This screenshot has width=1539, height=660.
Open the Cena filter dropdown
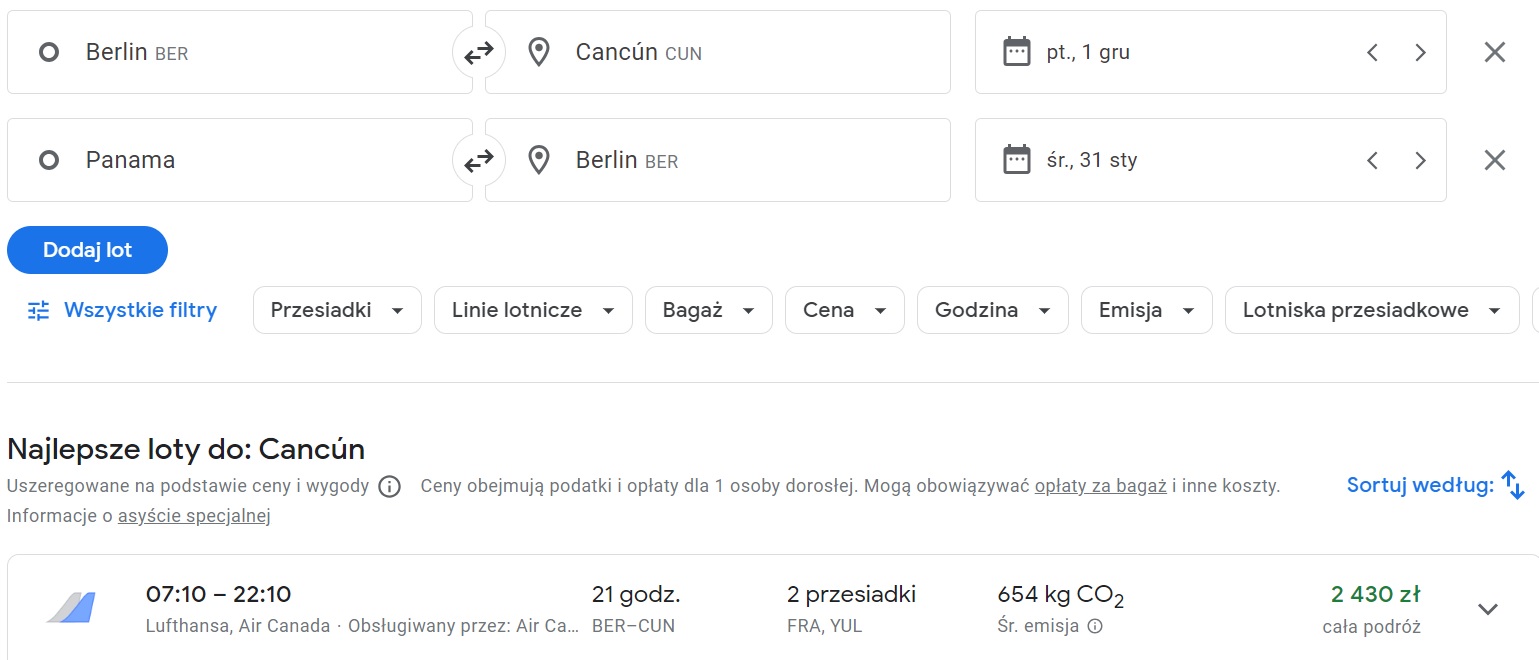pos(845,310)
